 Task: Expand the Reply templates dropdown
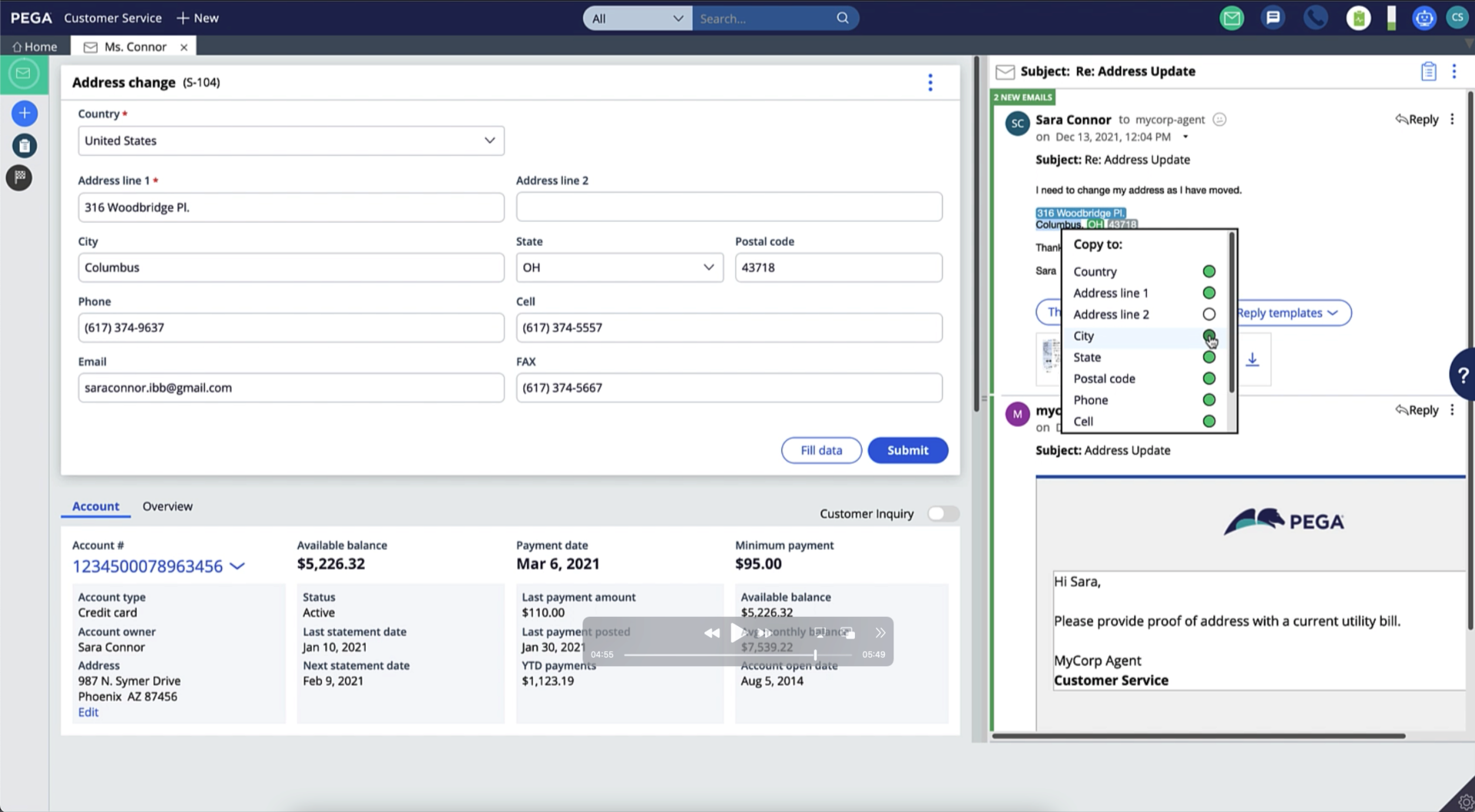click(x=1288, y=313)
